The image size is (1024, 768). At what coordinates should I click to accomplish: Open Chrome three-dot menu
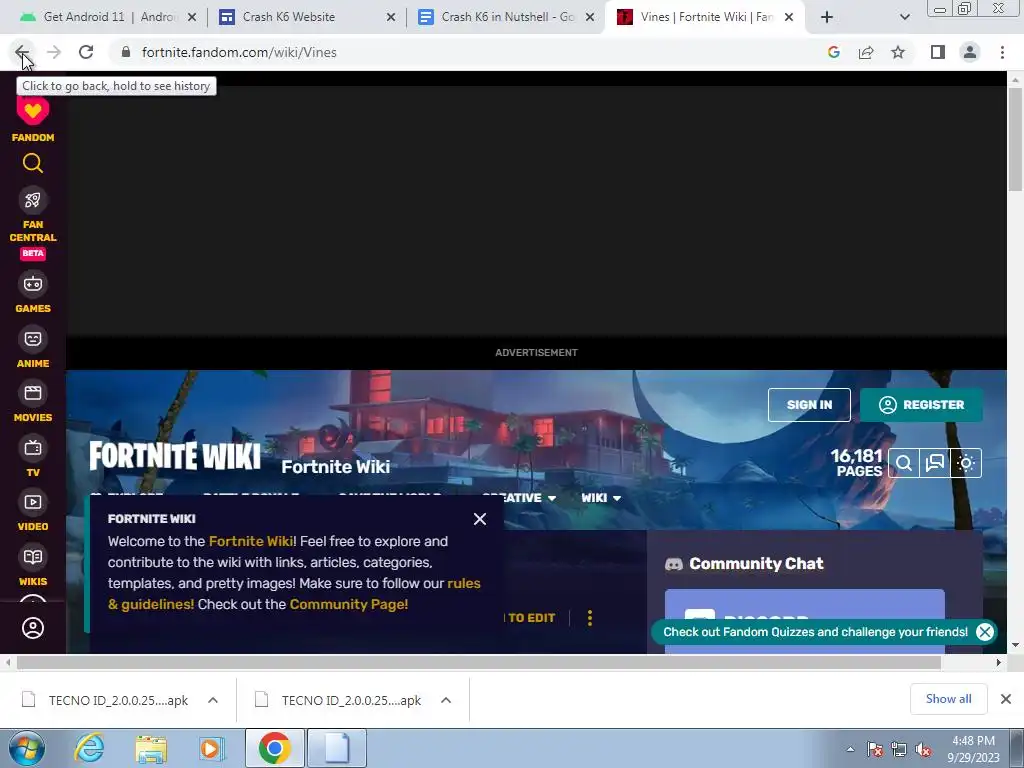1002,52
